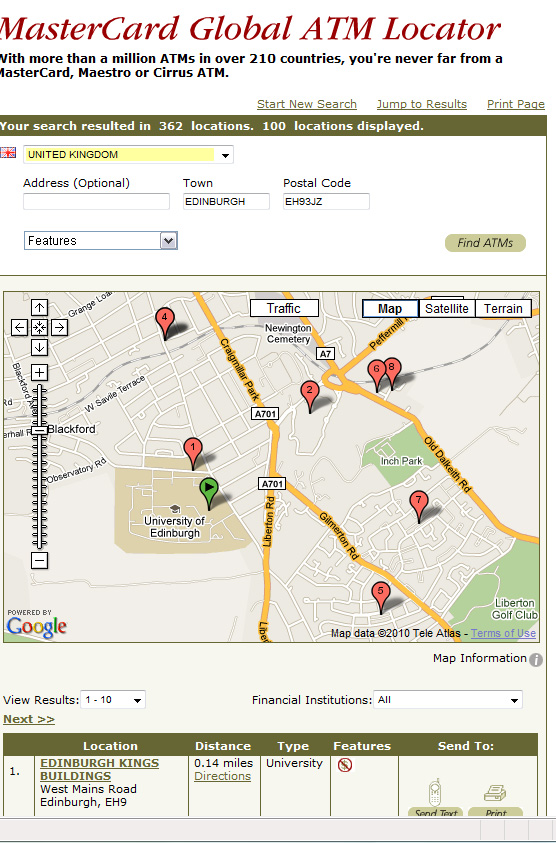This screenshot has width=556, height=843.
Task: Click the map zoom slider handle
Action: 39,430
